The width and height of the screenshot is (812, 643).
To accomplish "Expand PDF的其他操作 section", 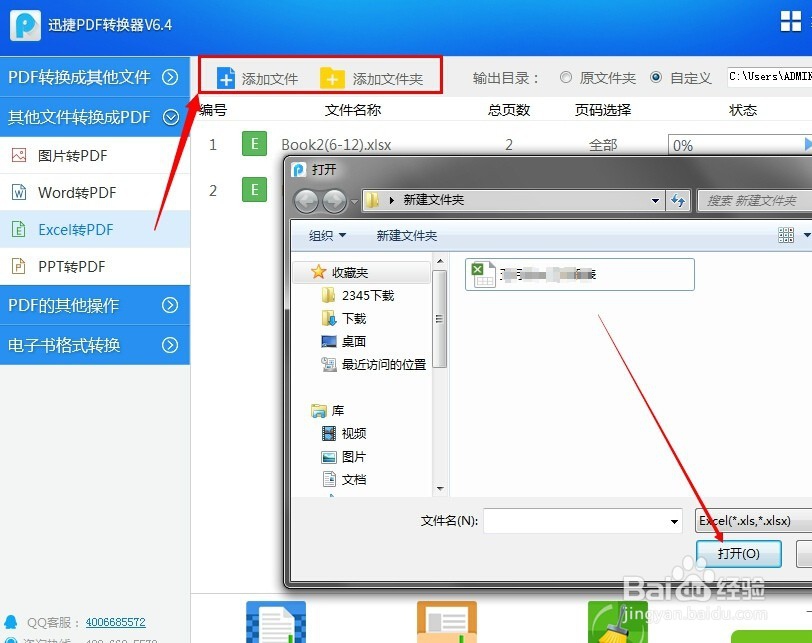I will 95,305.
